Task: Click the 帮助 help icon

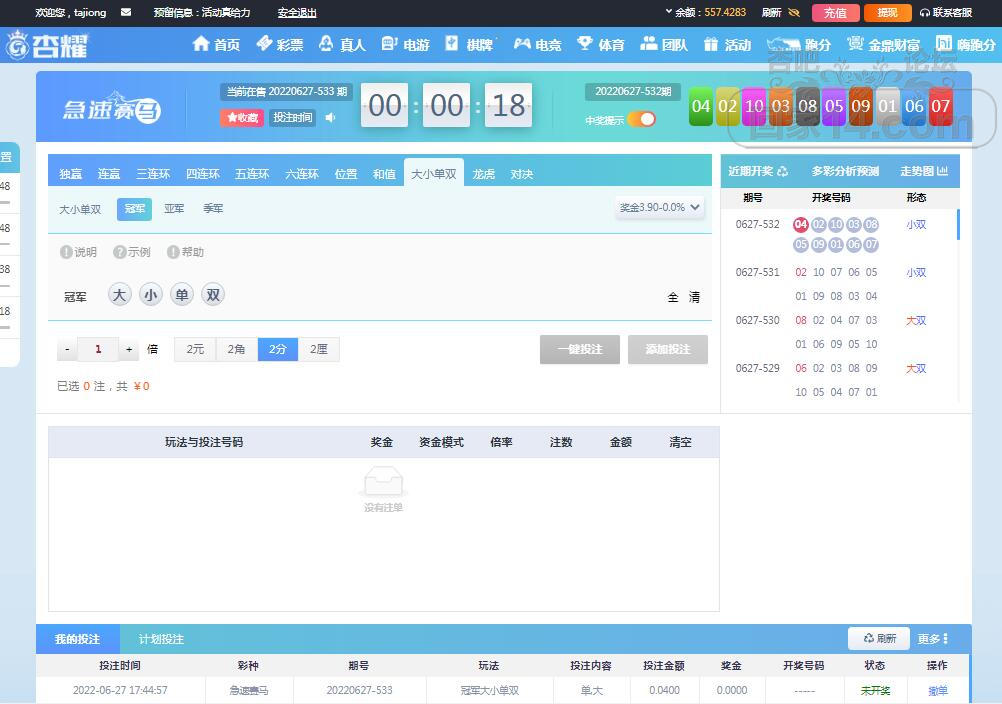Action: [173, 252]
